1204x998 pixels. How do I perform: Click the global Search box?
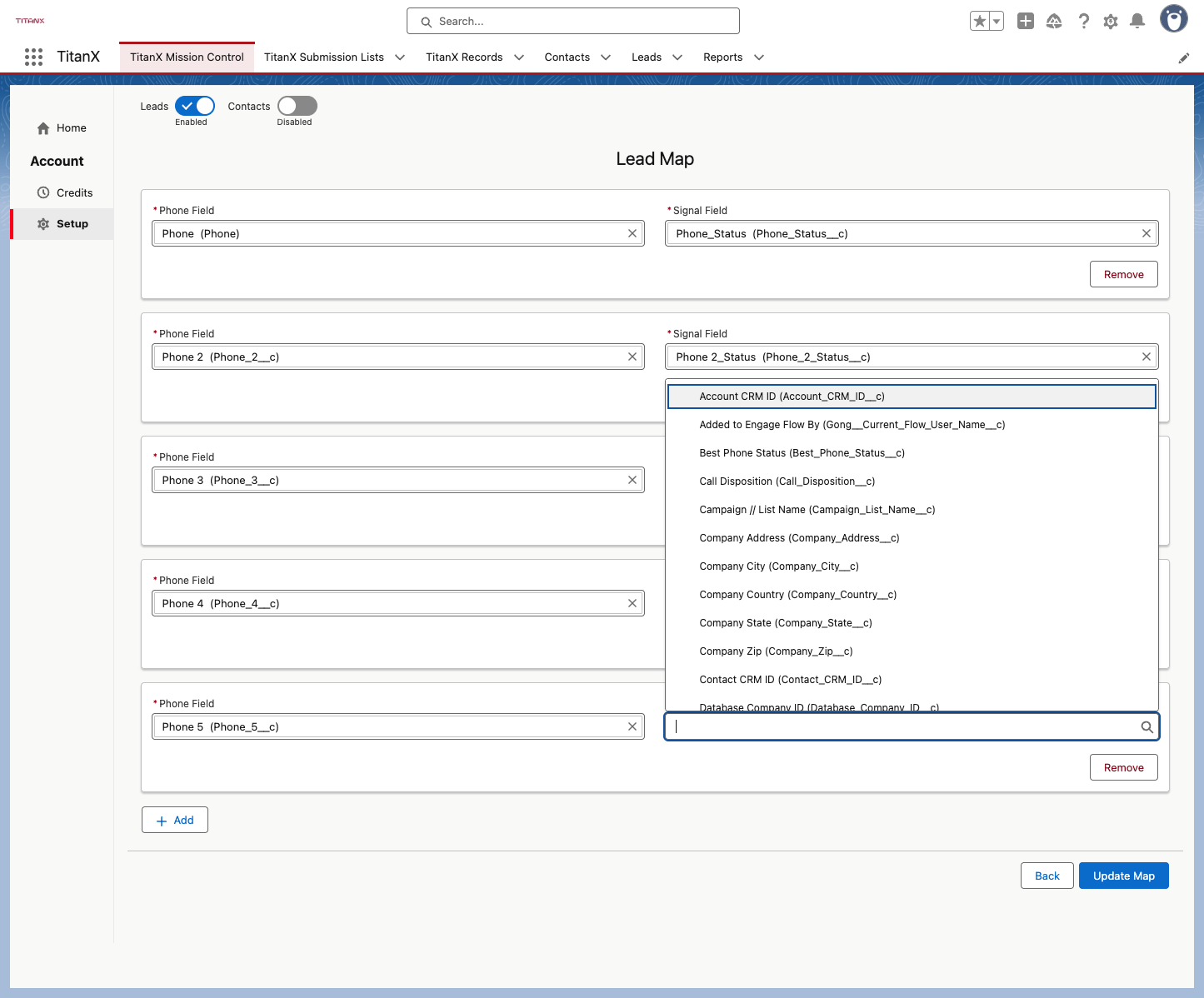click(x=573, y=21)
